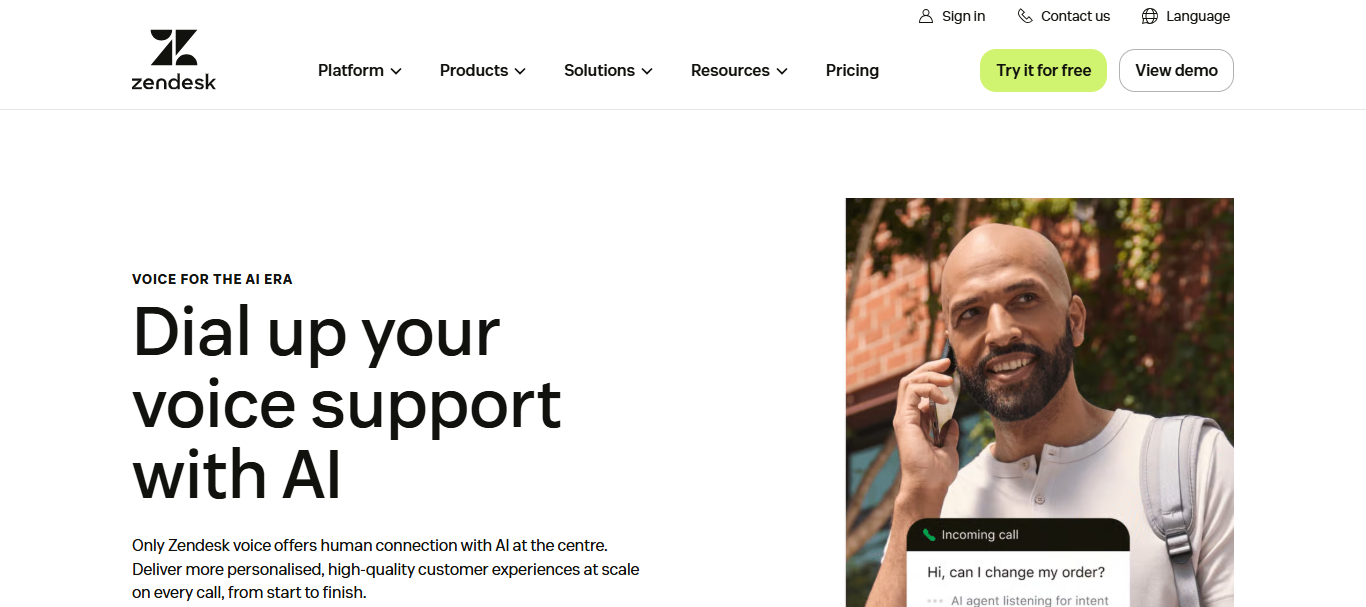Expand the Products chevron arrow
Image resolution: width=1366 pixels, height=607 pixels.
520,71
